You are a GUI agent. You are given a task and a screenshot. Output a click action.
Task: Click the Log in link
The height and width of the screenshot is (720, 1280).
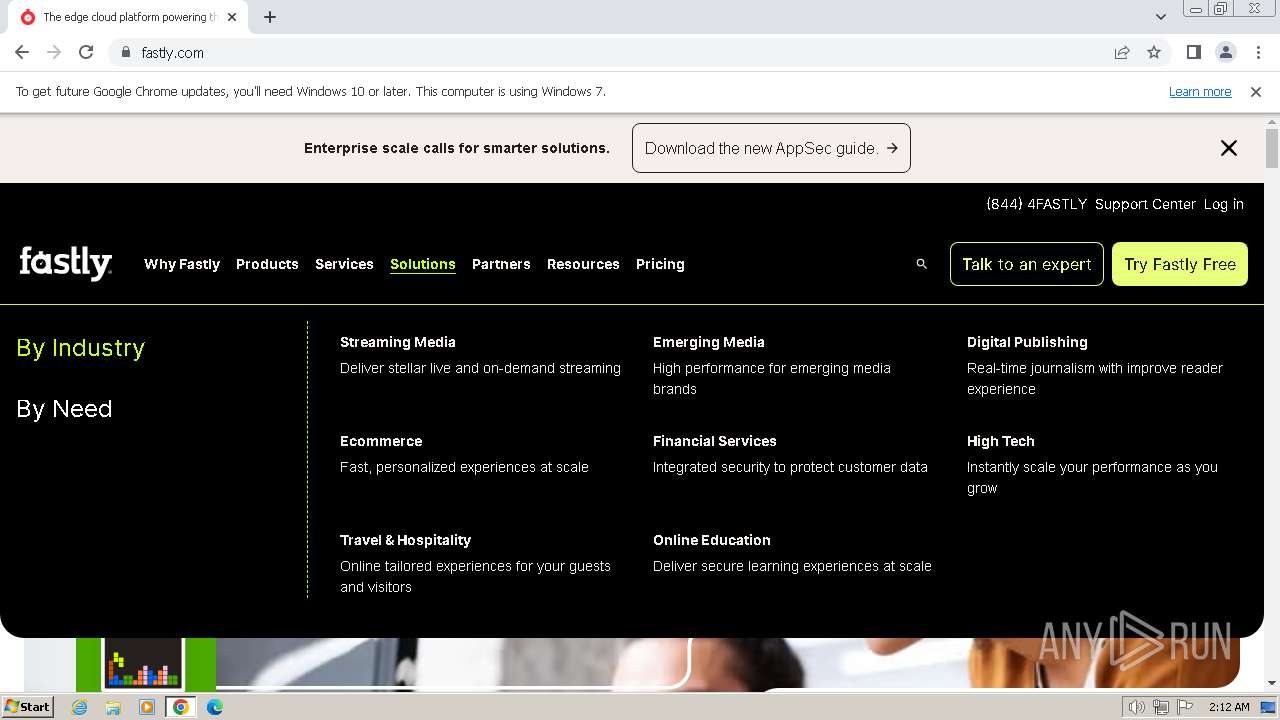point(1224,204)
